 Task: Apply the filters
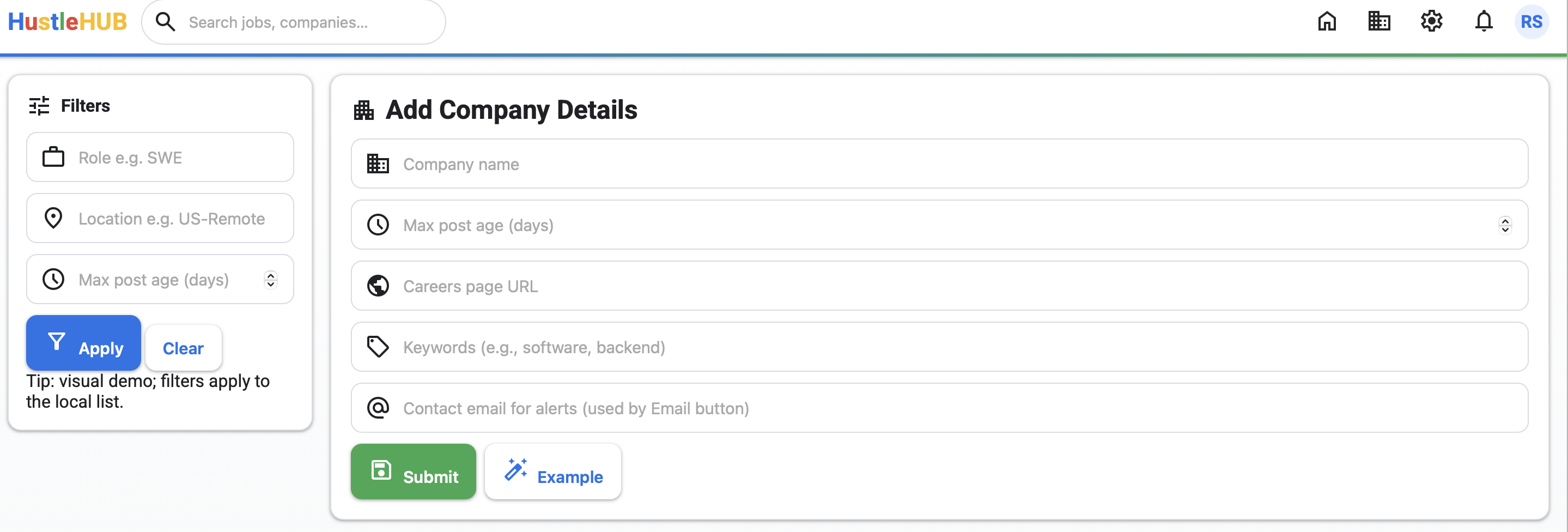[x=83, y=343]
